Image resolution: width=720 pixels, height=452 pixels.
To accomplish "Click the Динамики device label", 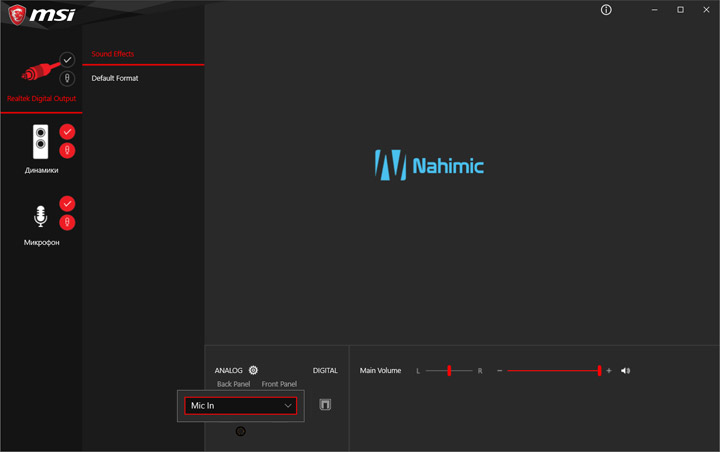I will pyautogui.click(x=41, y=170).
